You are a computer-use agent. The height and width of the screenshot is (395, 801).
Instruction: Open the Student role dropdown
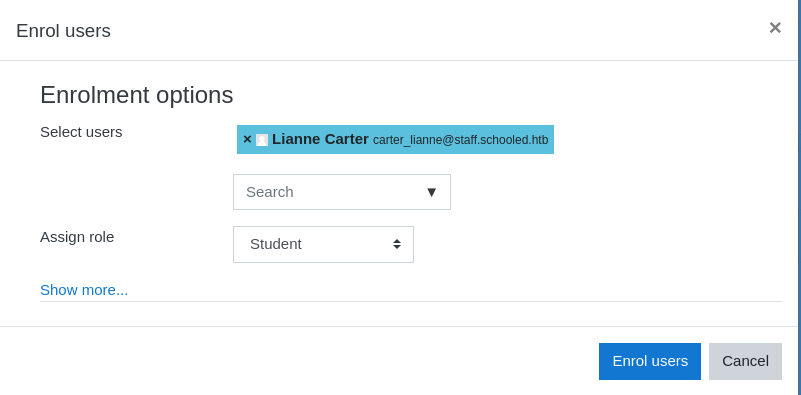pyautogui.click(x=323, y=244)
